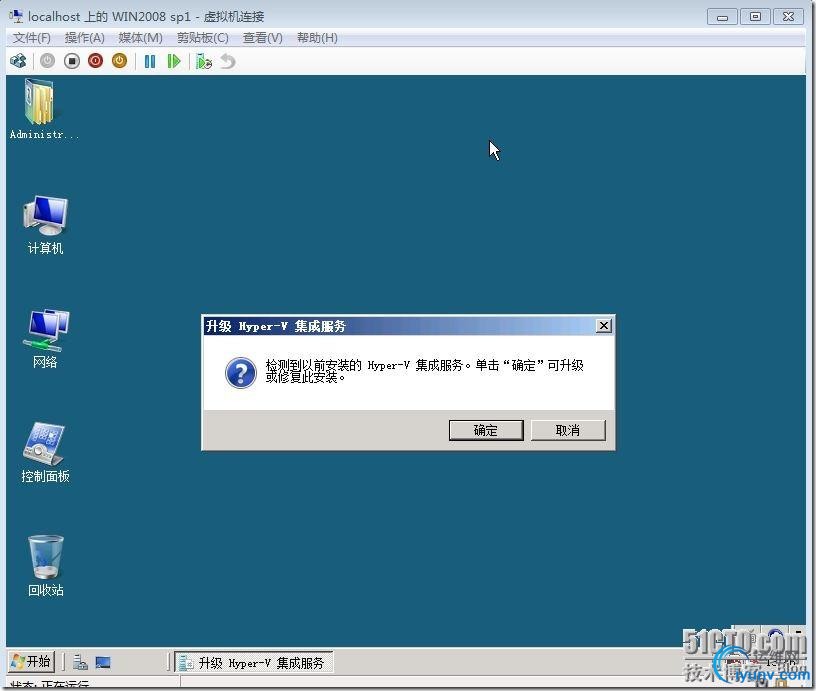This screenshot has width=816, height=691.
Task: Minimize the virtual machine connection window
Action: pos(722,17)
